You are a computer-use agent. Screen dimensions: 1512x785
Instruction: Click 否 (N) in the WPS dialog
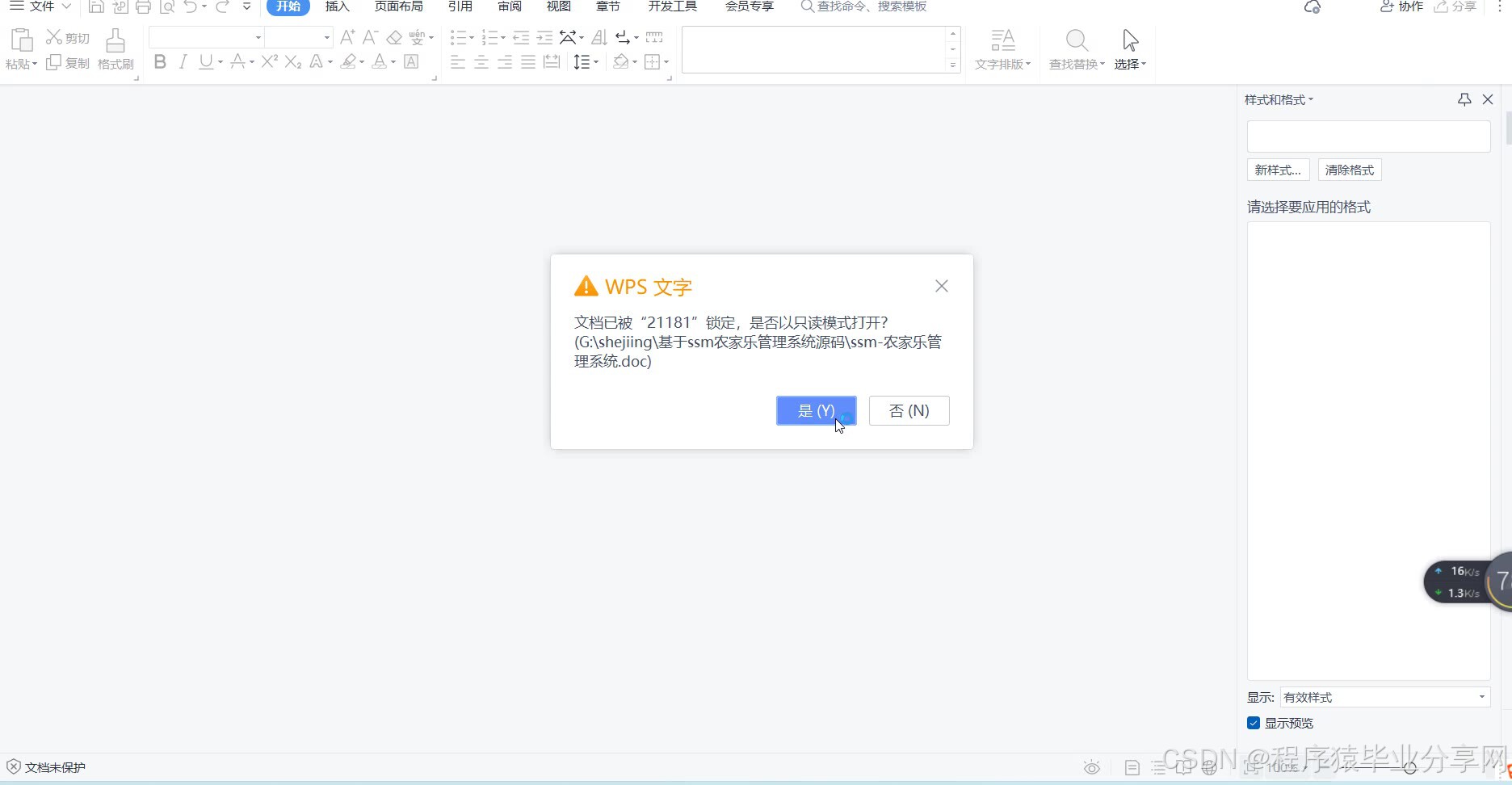tap(909, 410)
